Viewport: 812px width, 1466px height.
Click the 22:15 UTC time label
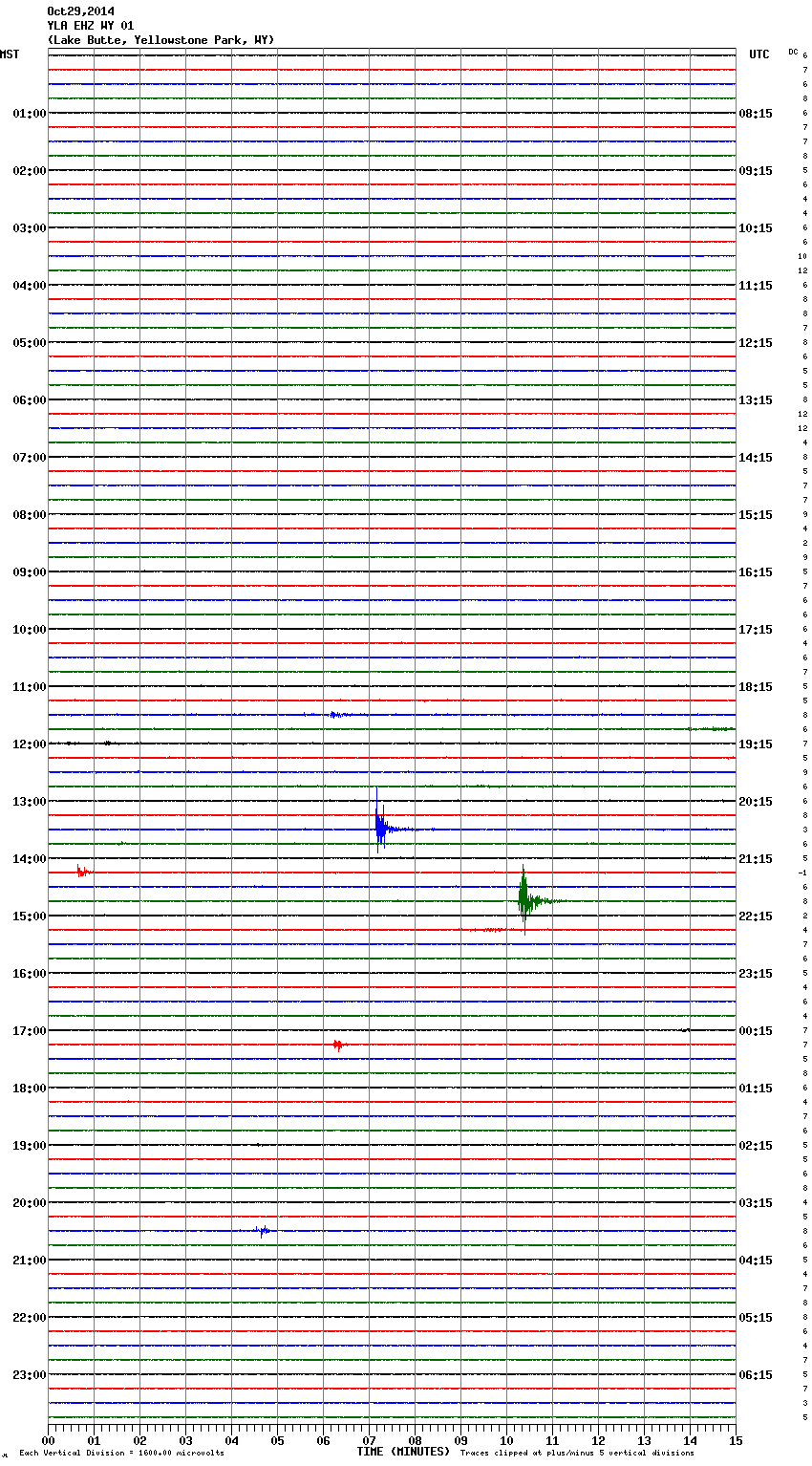pos(756,916)
